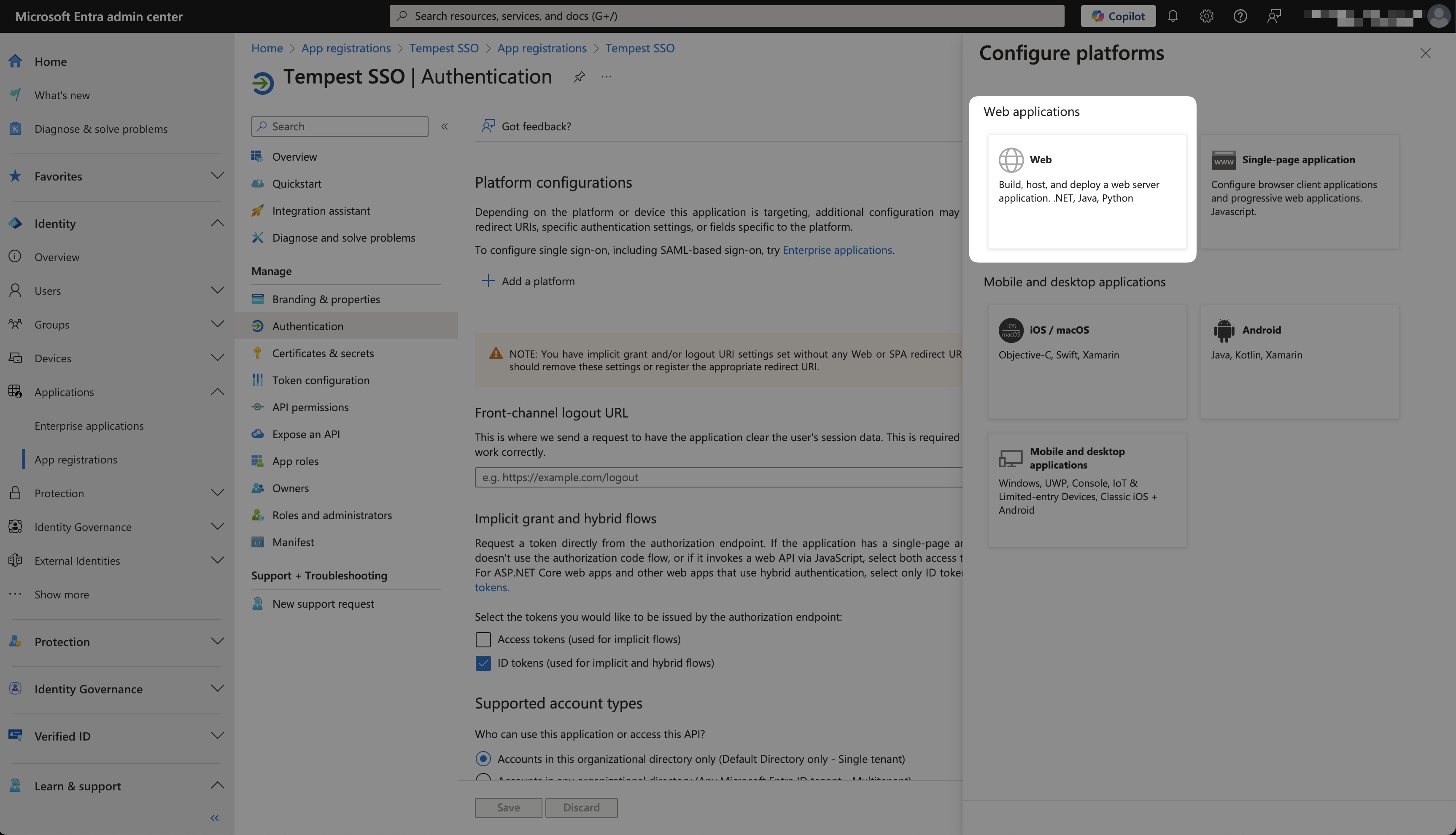The height and width of the screenshot is (835, 1456).
Task: Expand the Favorites section
Action: 217,175
